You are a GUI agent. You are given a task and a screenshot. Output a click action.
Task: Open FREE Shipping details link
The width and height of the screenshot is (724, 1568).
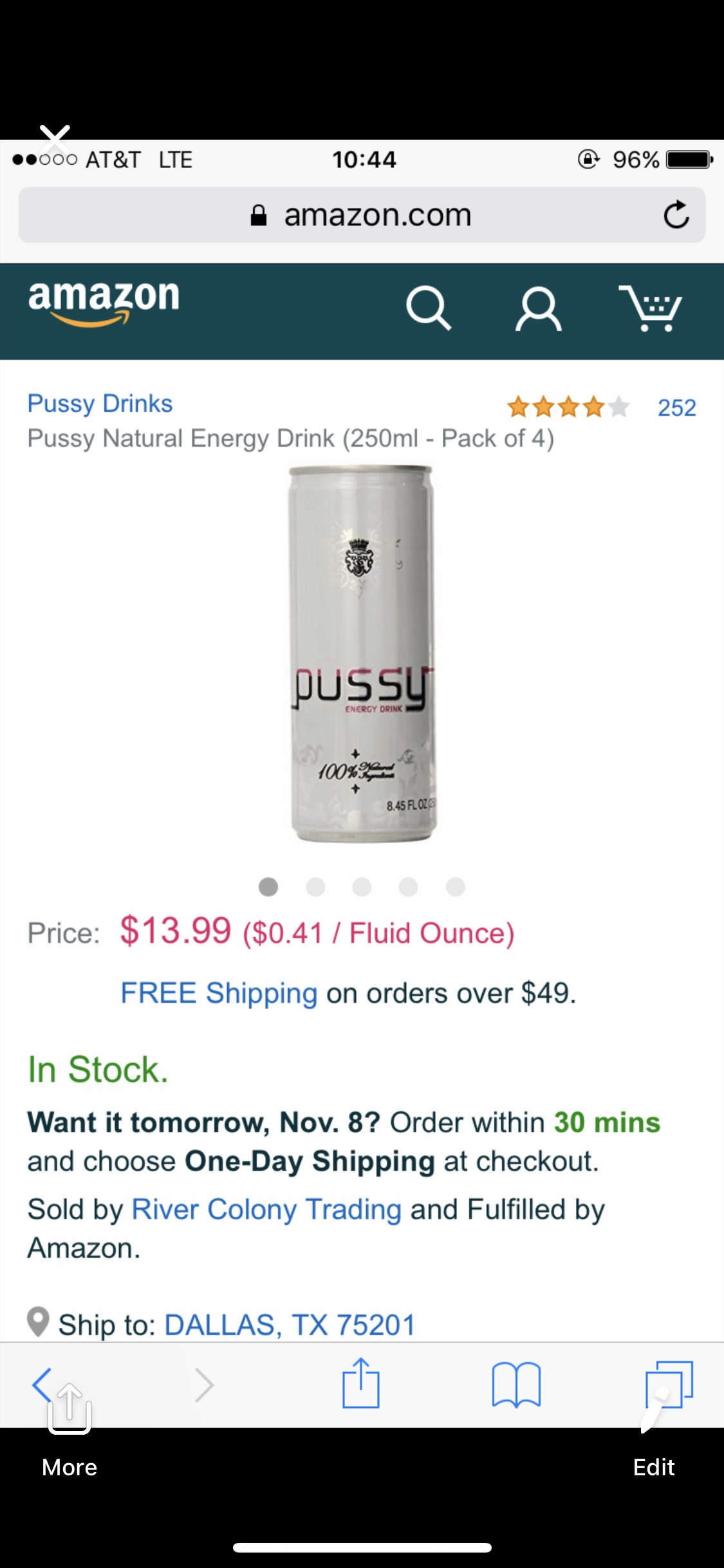coord(219,993)
